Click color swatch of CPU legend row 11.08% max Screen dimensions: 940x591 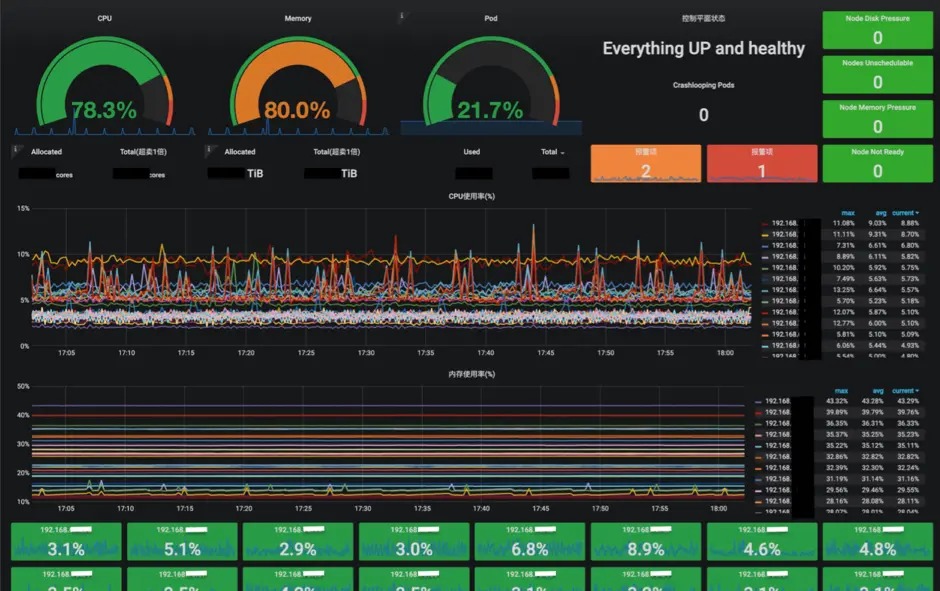coord(765,224)
